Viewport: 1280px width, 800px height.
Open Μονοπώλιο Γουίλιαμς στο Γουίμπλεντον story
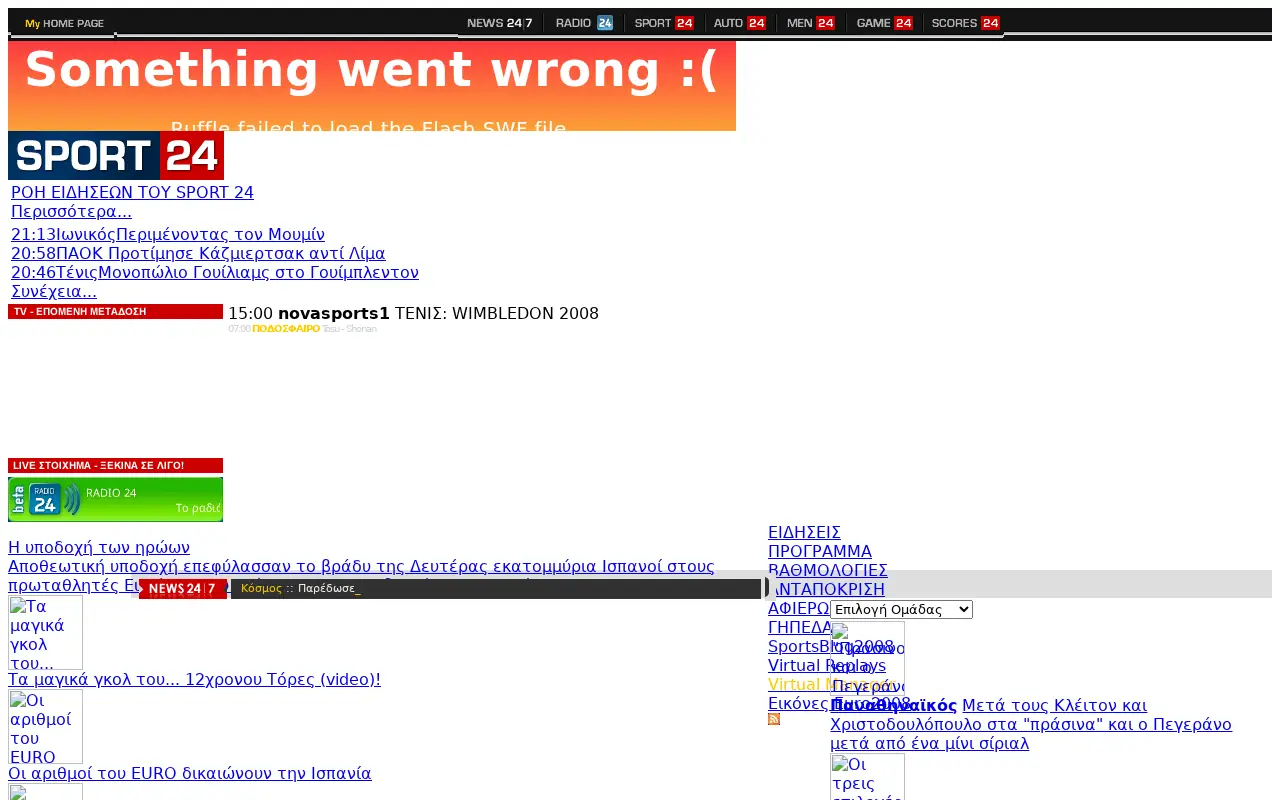click(215, 272)
